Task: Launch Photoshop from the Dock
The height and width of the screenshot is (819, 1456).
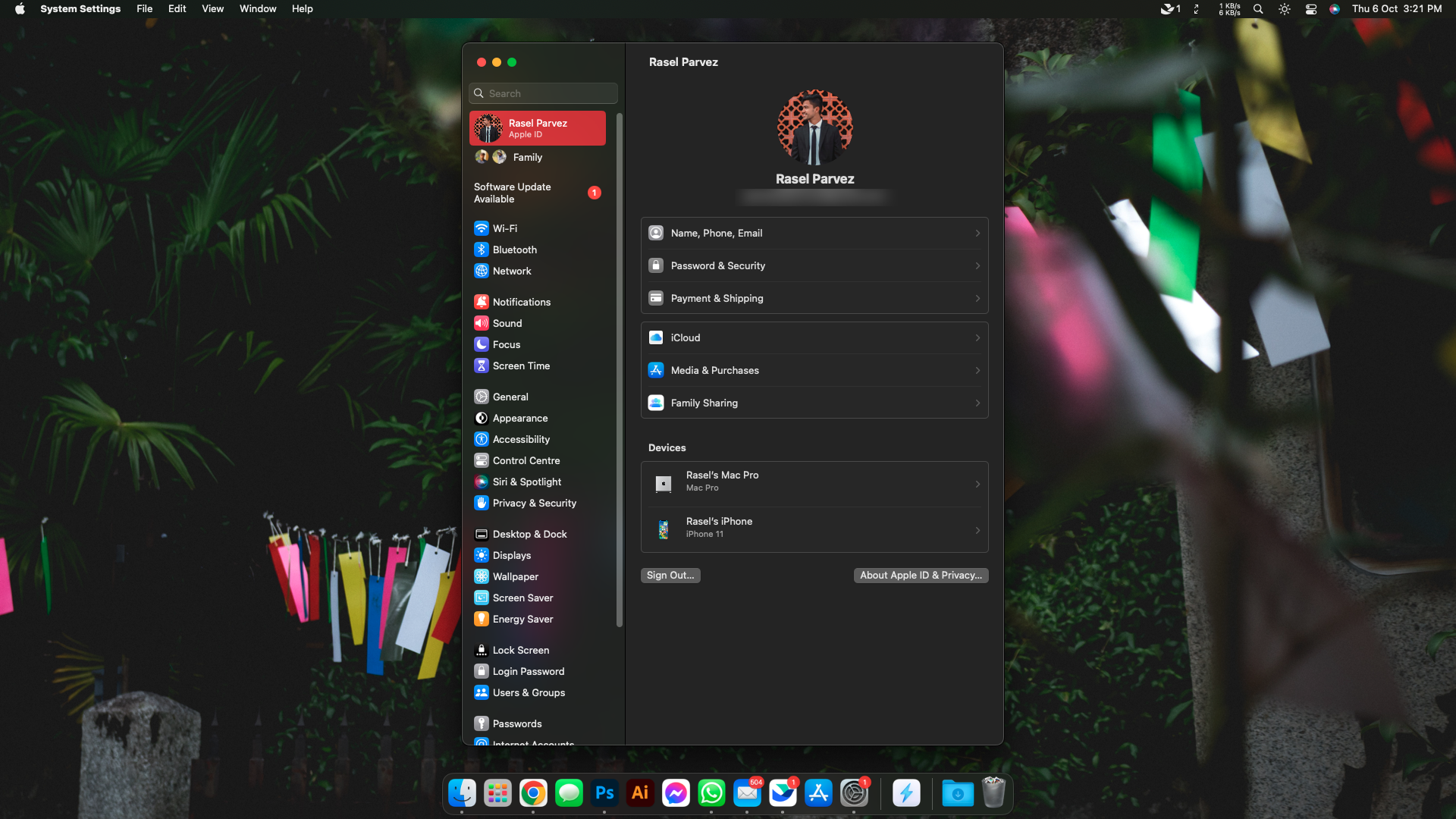Action: click(604, 793)
